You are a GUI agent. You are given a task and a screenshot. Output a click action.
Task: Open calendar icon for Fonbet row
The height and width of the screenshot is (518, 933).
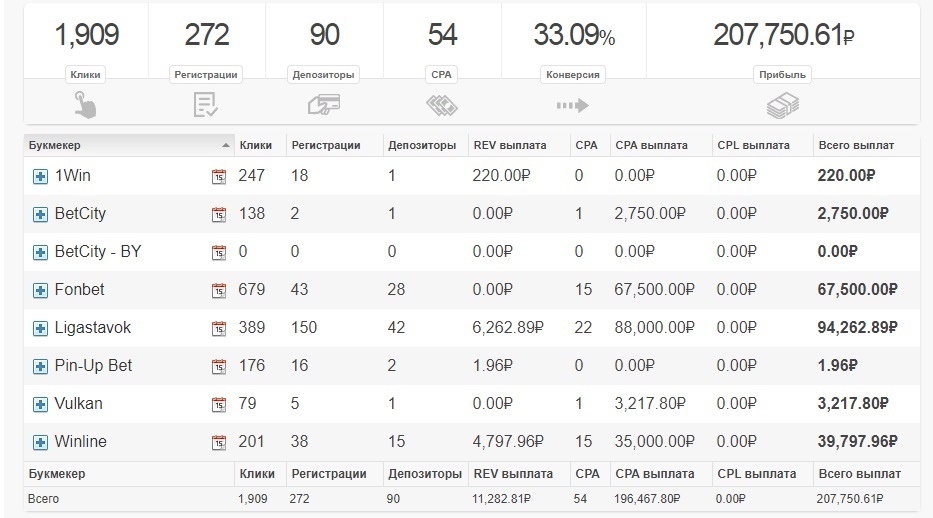[x=219, y=290]
